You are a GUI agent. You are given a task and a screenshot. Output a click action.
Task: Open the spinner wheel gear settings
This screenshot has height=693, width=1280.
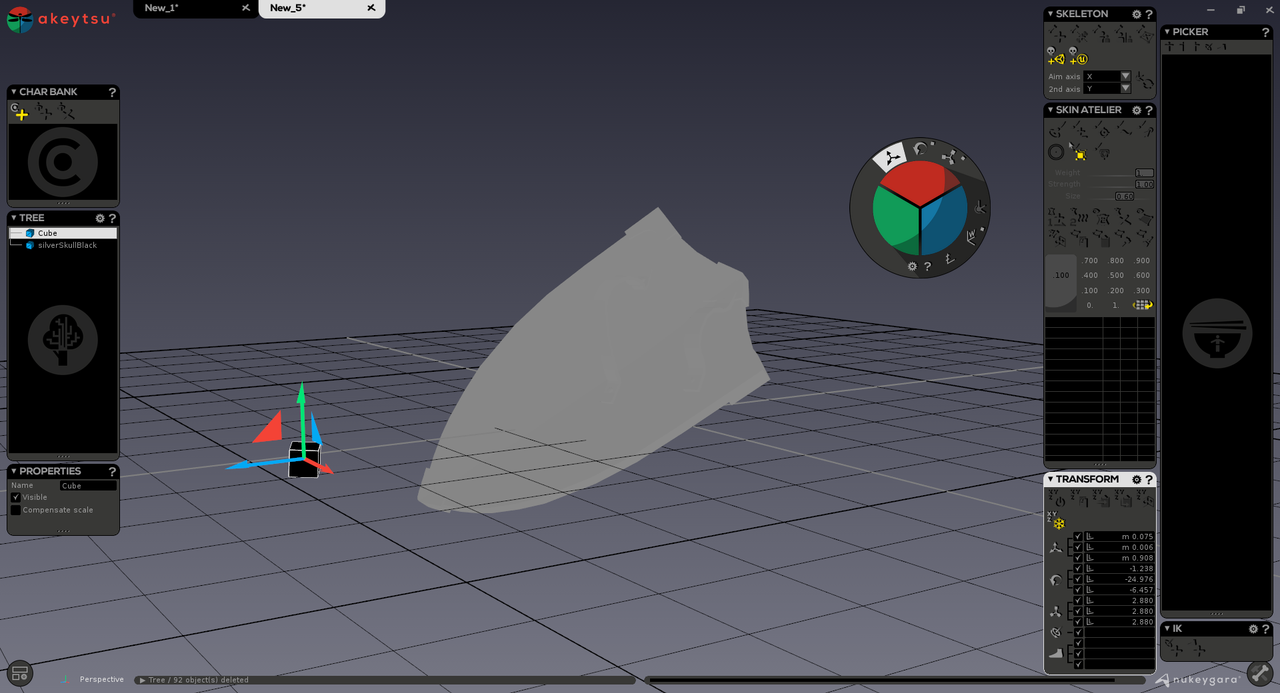912,267
